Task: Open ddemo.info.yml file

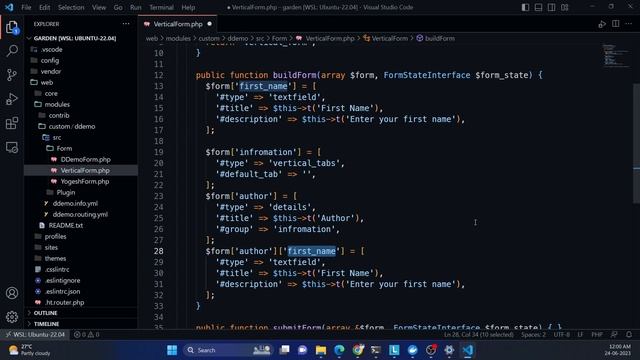Action: (x=75, y=204)
